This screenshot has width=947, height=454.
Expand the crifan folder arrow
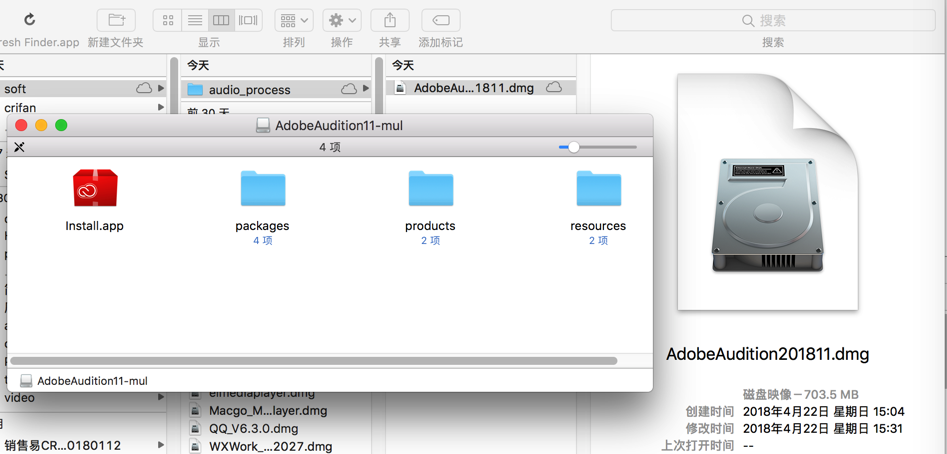(161, 107)
